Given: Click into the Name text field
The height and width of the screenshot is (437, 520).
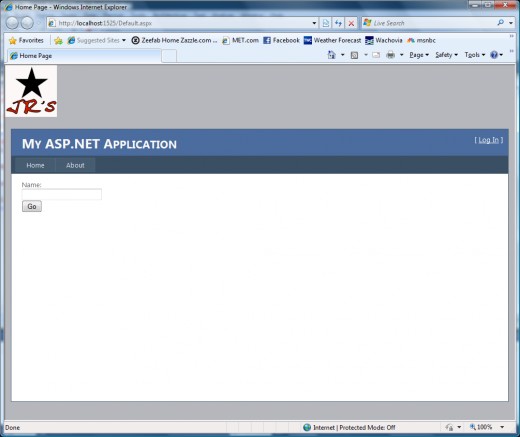Looking at the screenshot, I should click(x=62, y=194).
